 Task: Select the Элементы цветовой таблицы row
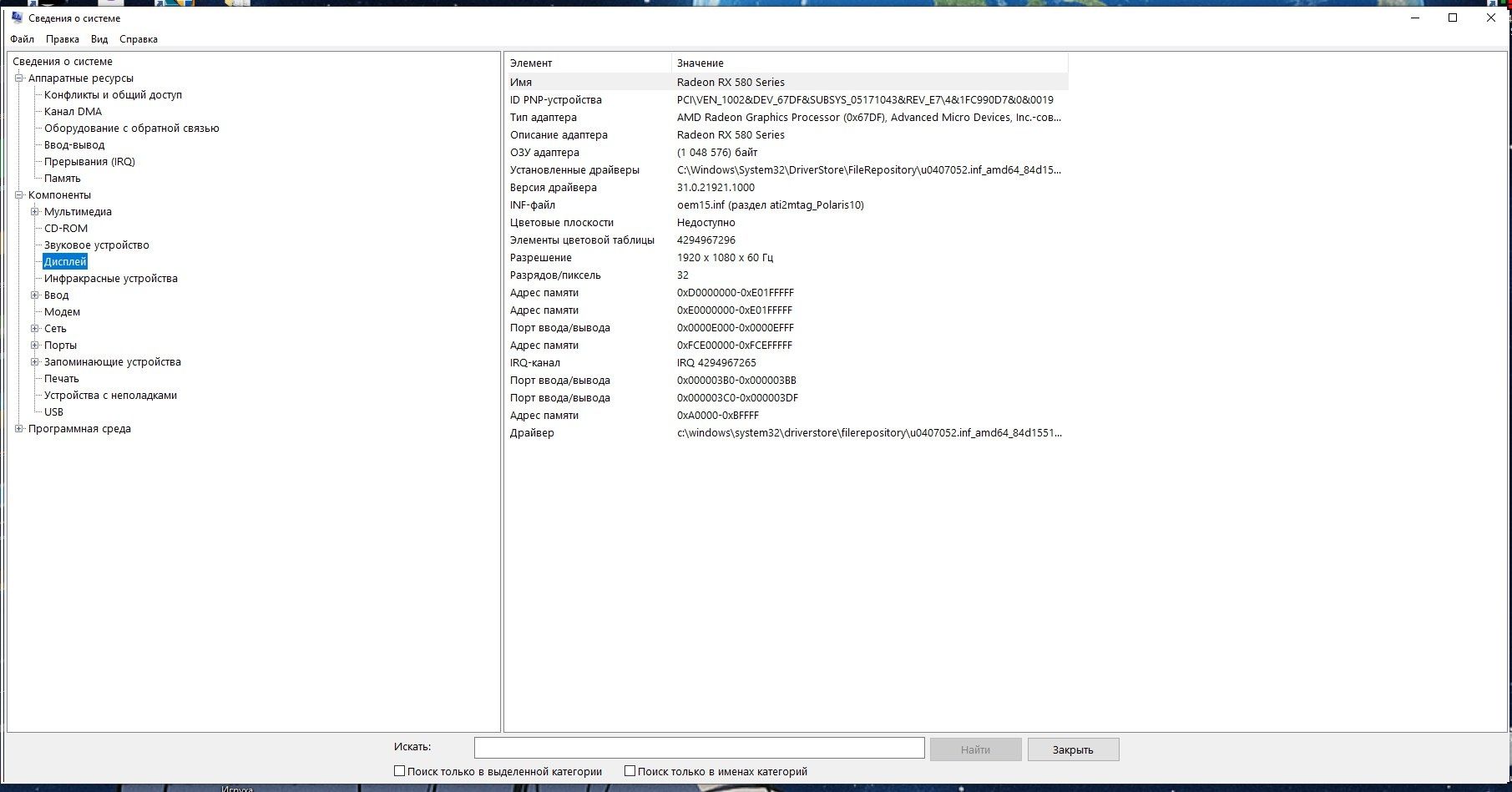pyautogui.click(x=786, y=240)
